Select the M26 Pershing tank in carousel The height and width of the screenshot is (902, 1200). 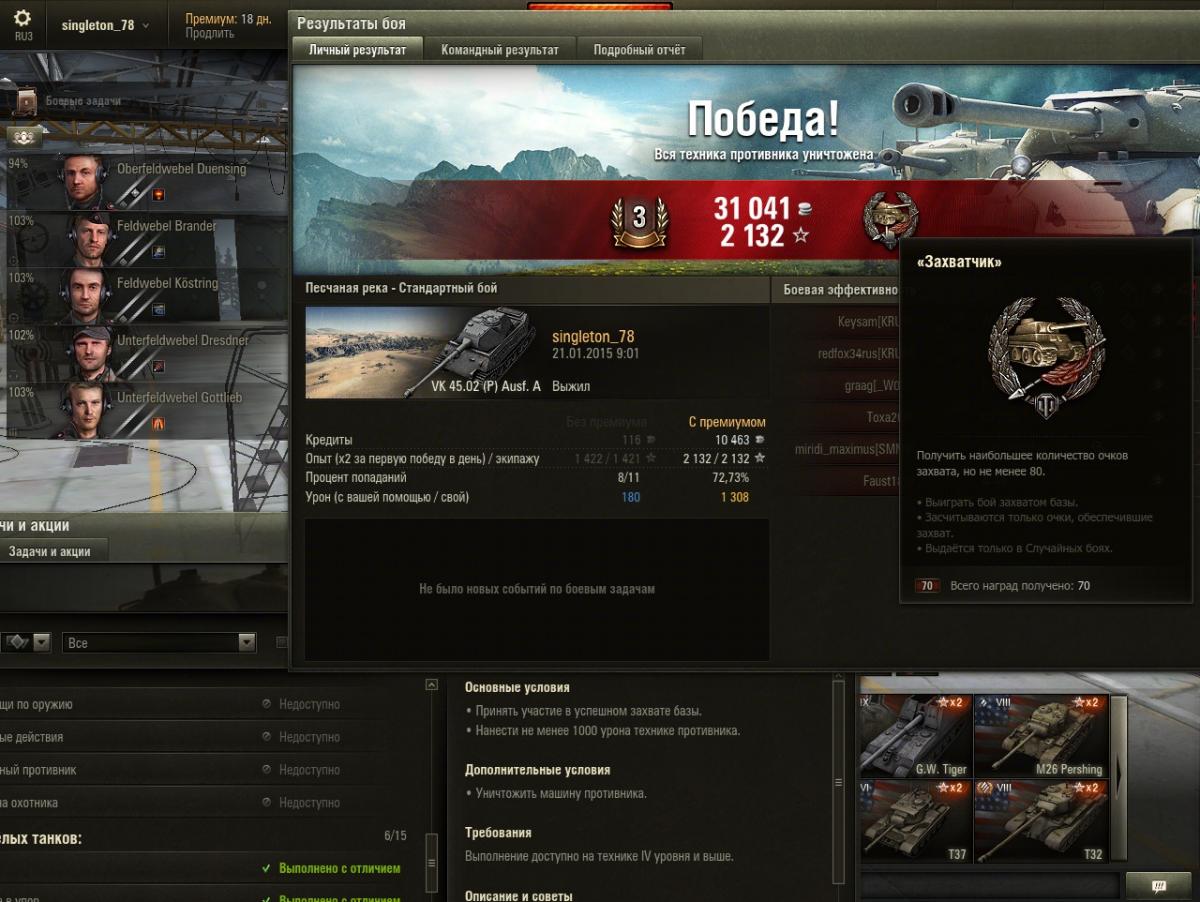tap(1041, 735)
